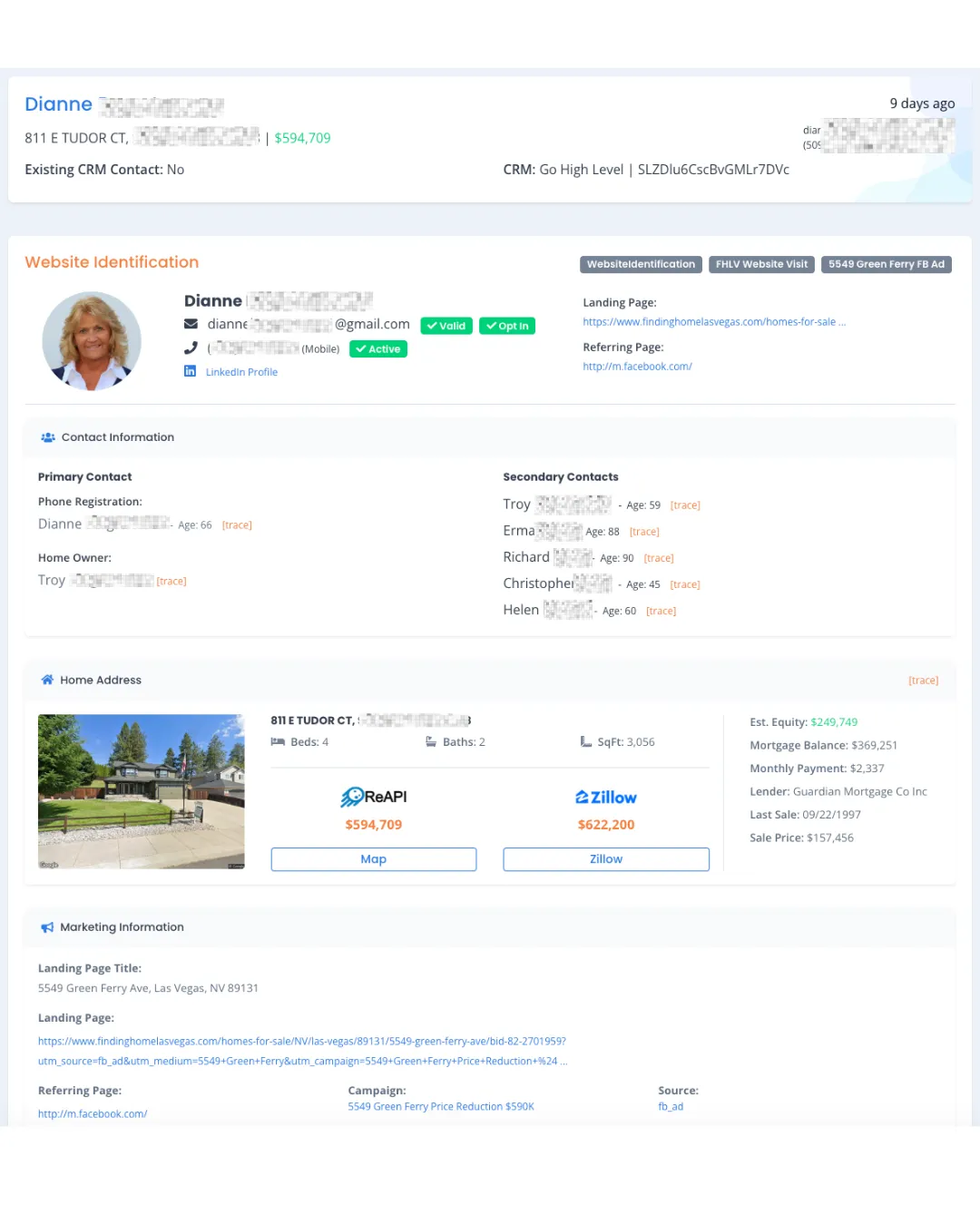Open the house street view photo
Image resolution: width=980 pixels, height=1225 pixels.
click(x=142, y=791)
